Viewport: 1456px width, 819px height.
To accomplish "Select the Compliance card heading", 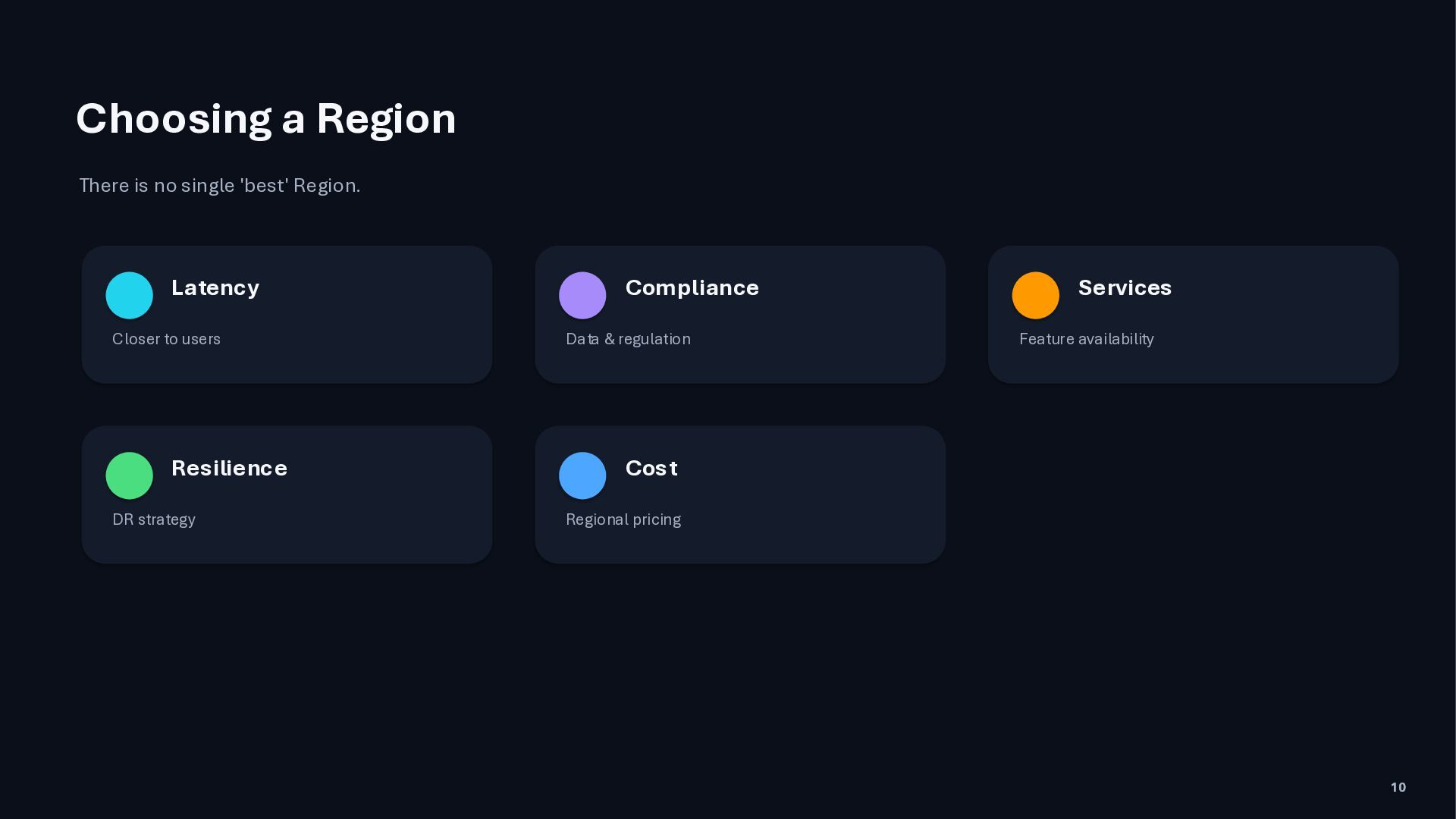I will point(692,288).
